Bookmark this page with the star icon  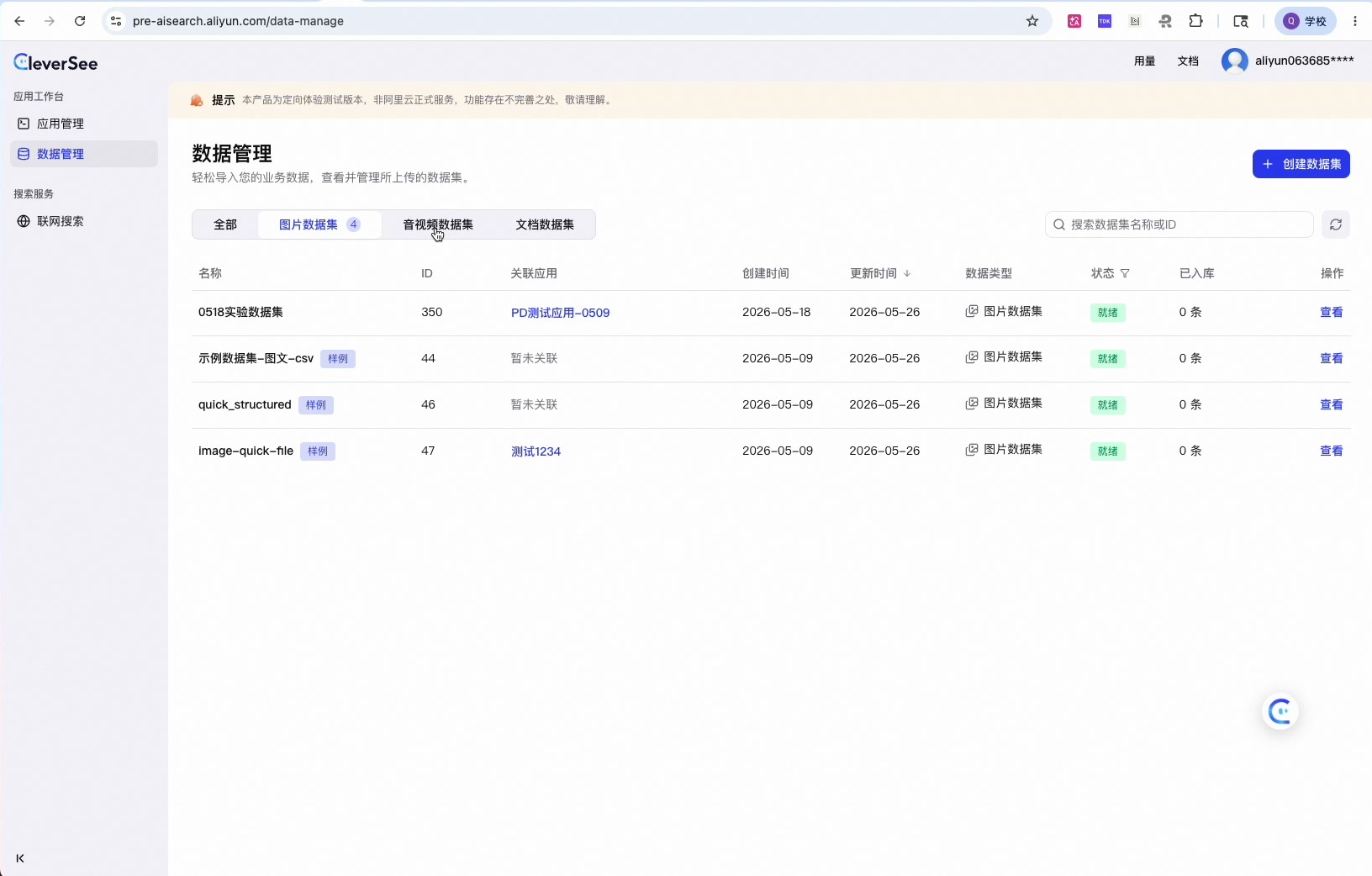click(x=1032, y=21)
